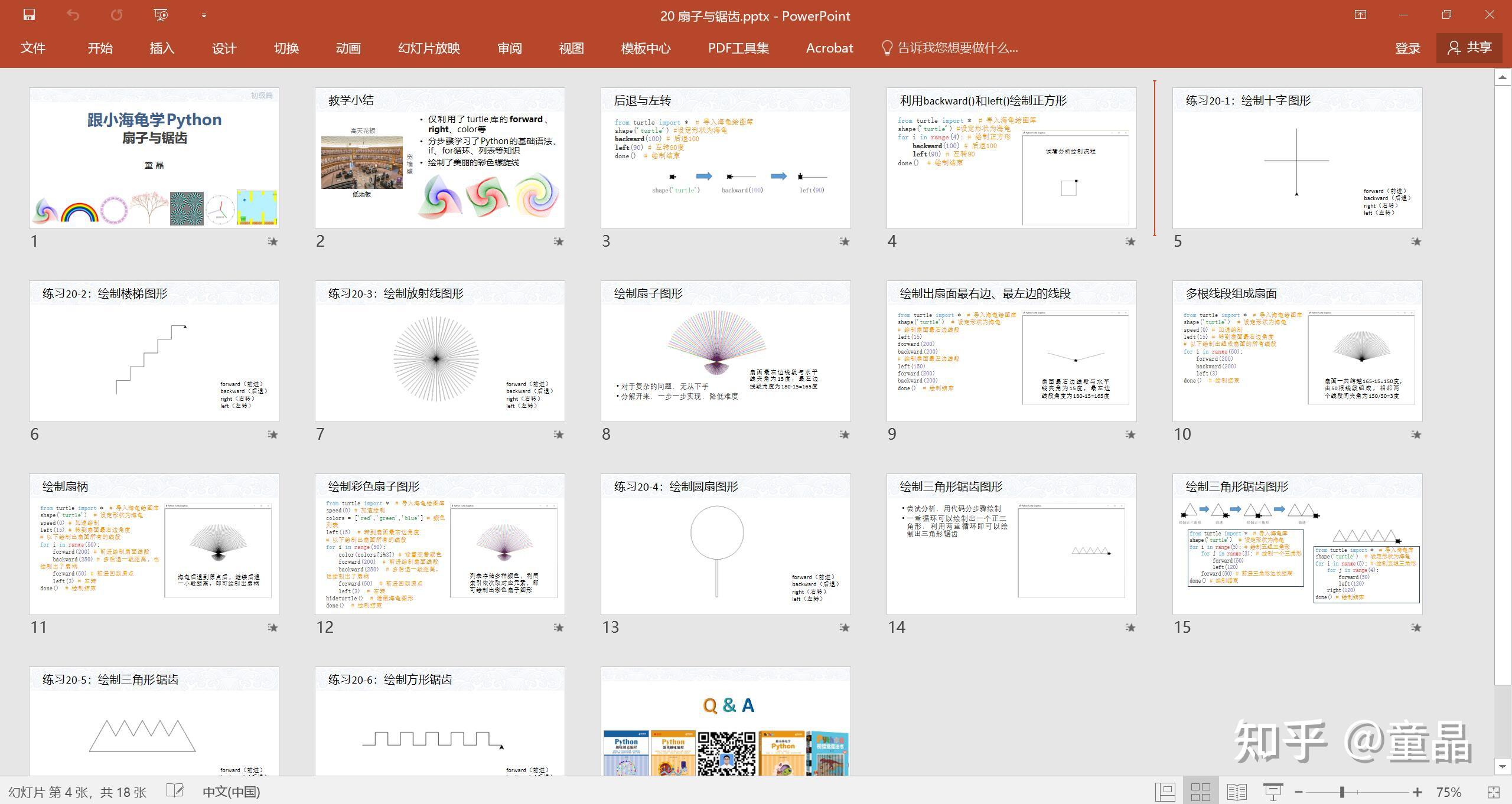Click the 共享 share button

click(x=1469, y=48)
